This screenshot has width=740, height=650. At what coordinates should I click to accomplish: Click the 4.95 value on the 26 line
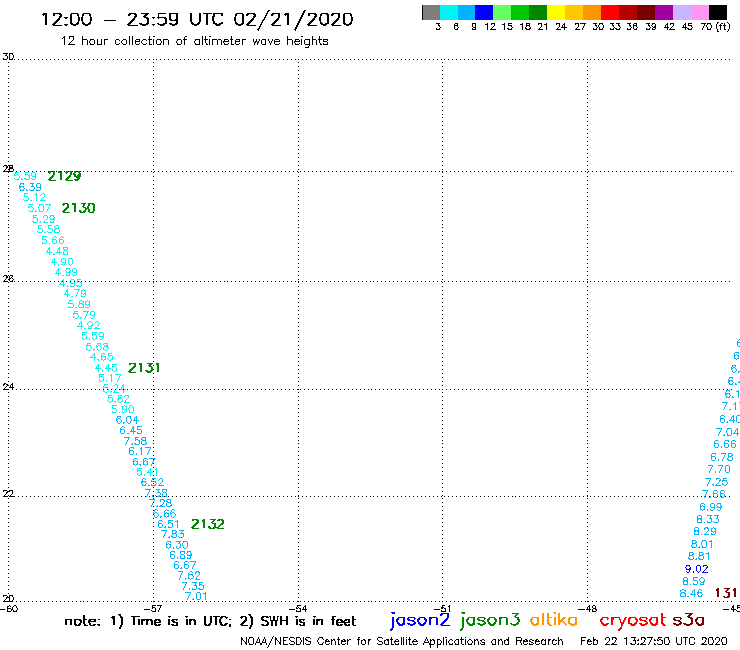point(71,283)
